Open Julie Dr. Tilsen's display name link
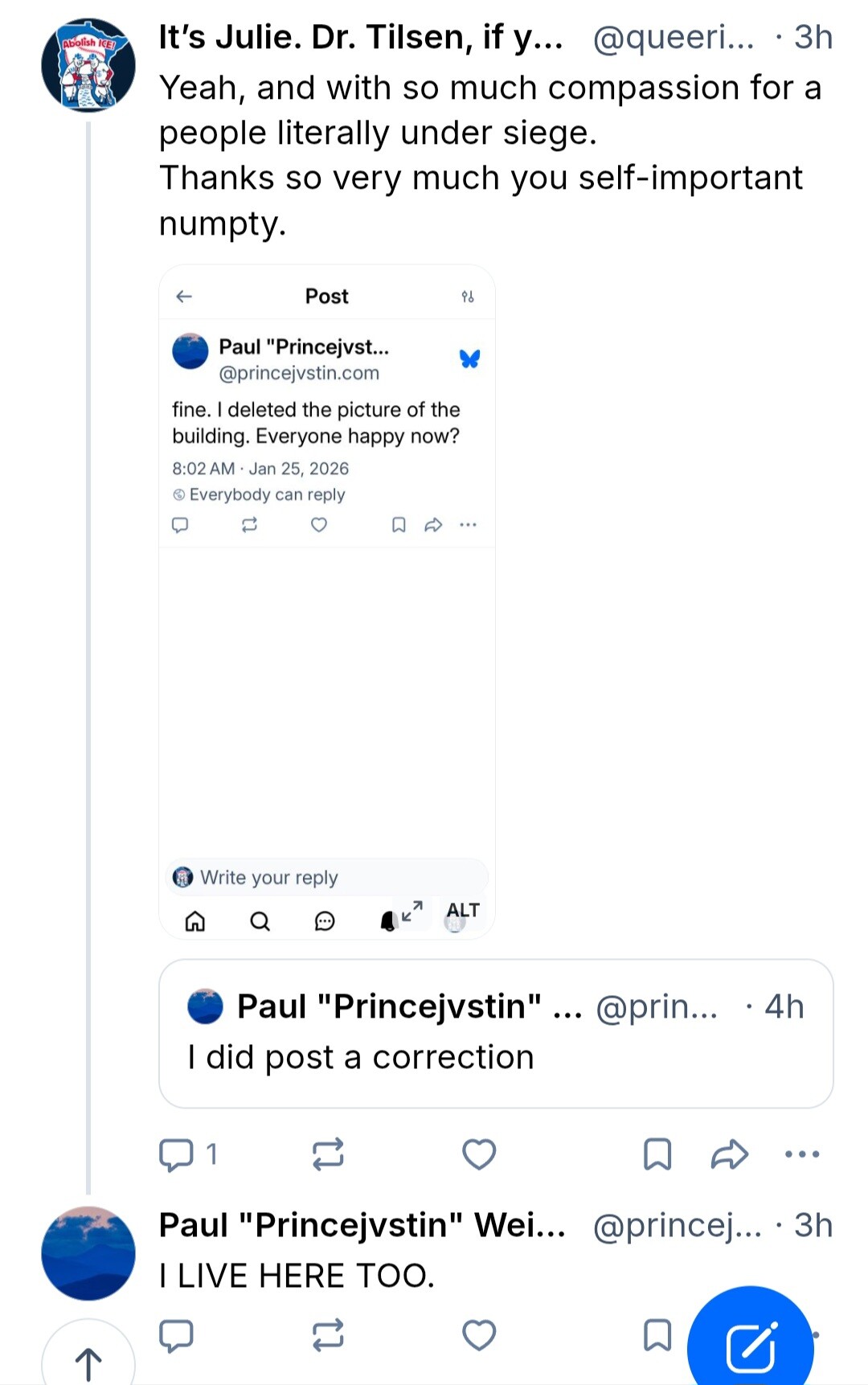Screen dimensions: 868x1385 pyautogui.click(x=360, y=37)
